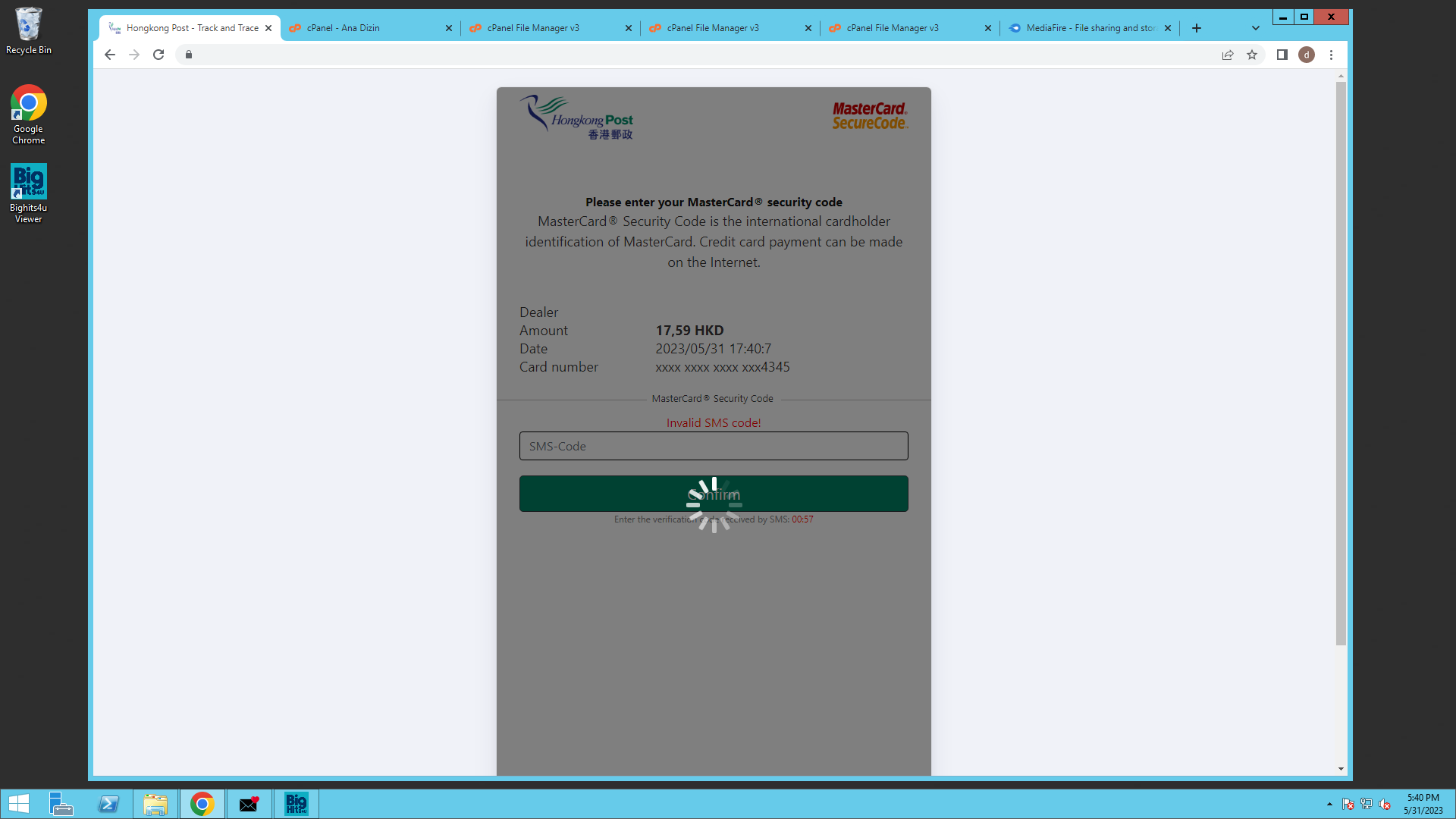The width and height of the screenshot is (1456, 819).
Task: Close the Hongkong Post tab
Action: click(268, 28)
